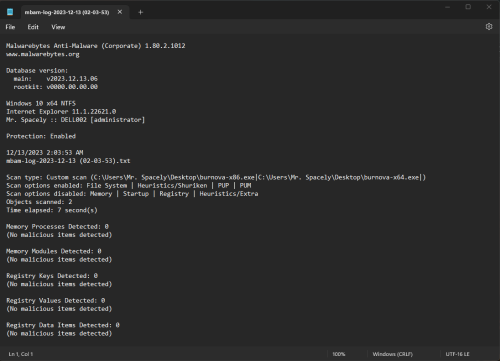
Task: Click the 'Database version:' line
Action: point(37,70)
